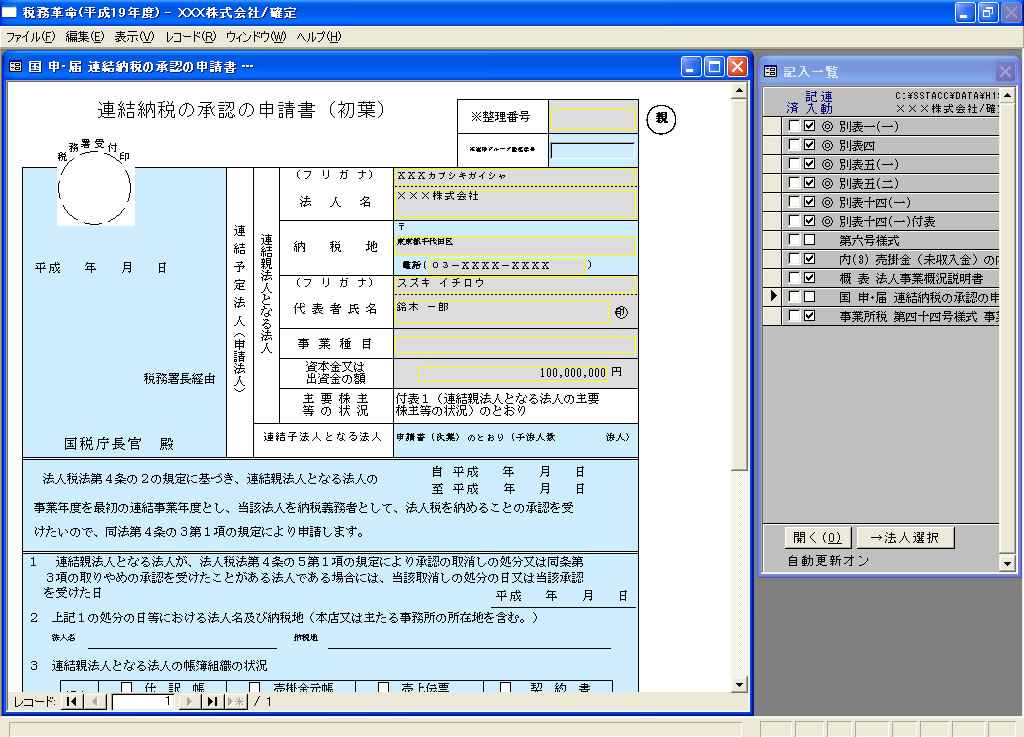Click the 税務革命 application icon in the title bar
The height and width of the screenshot is (737, 1024).
coord(9,12)
